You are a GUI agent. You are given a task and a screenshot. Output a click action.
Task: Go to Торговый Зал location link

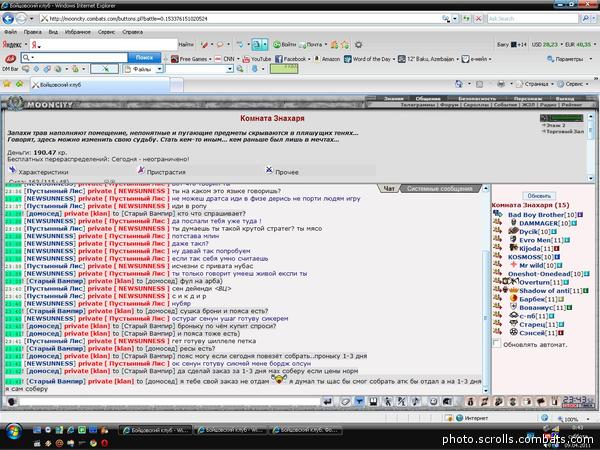[564, 131]
